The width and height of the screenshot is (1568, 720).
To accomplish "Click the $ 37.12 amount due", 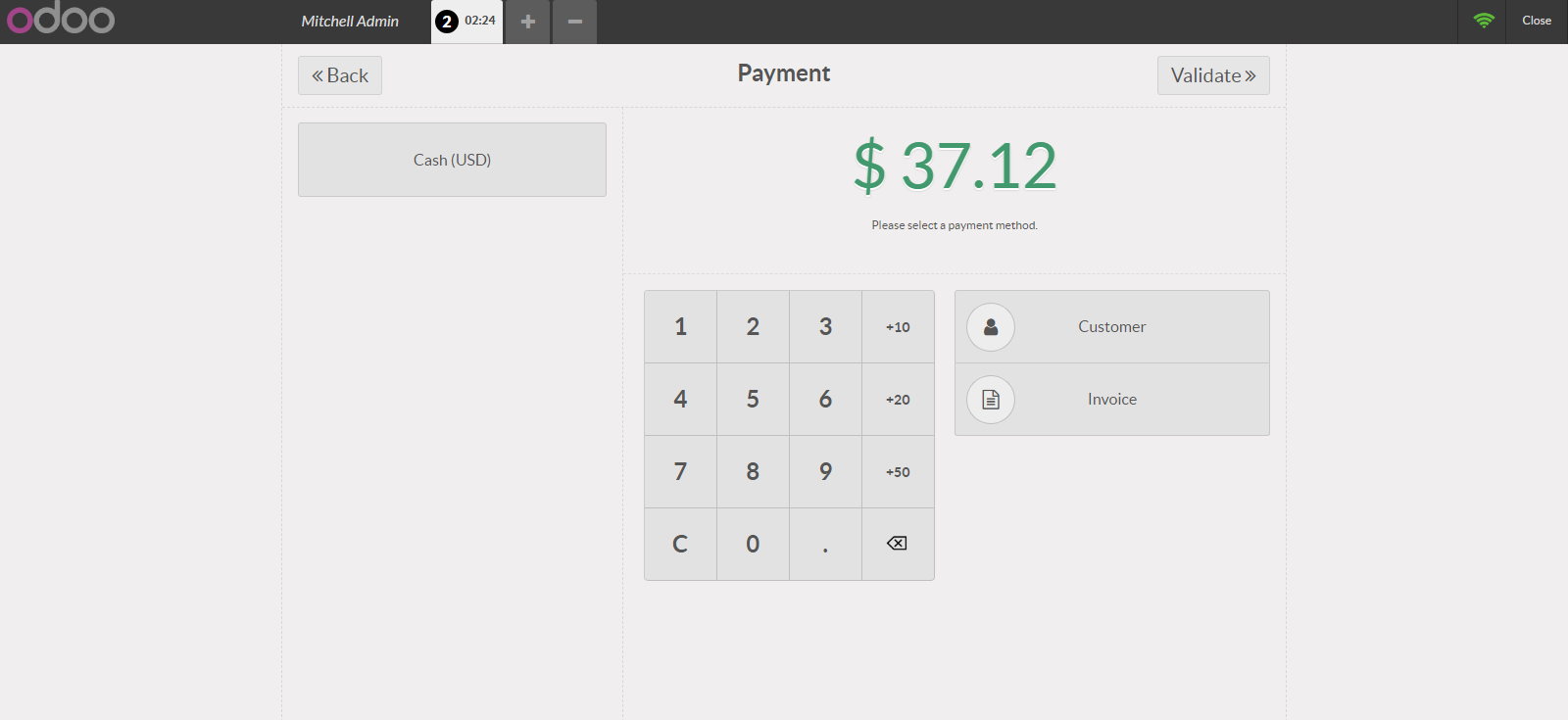I will (x=955, y=165).
